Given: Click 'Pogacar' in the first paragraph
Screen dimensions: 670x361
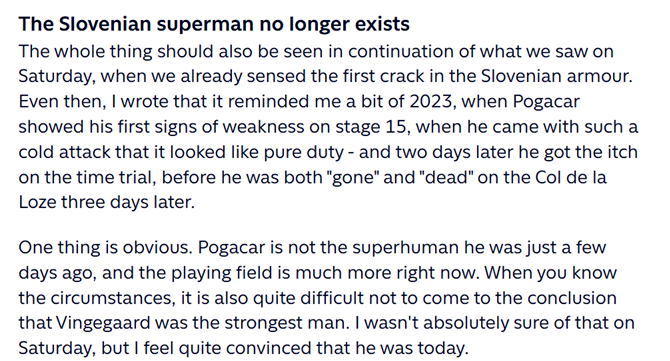Looking at the screenshot, I should pos(546,102).
